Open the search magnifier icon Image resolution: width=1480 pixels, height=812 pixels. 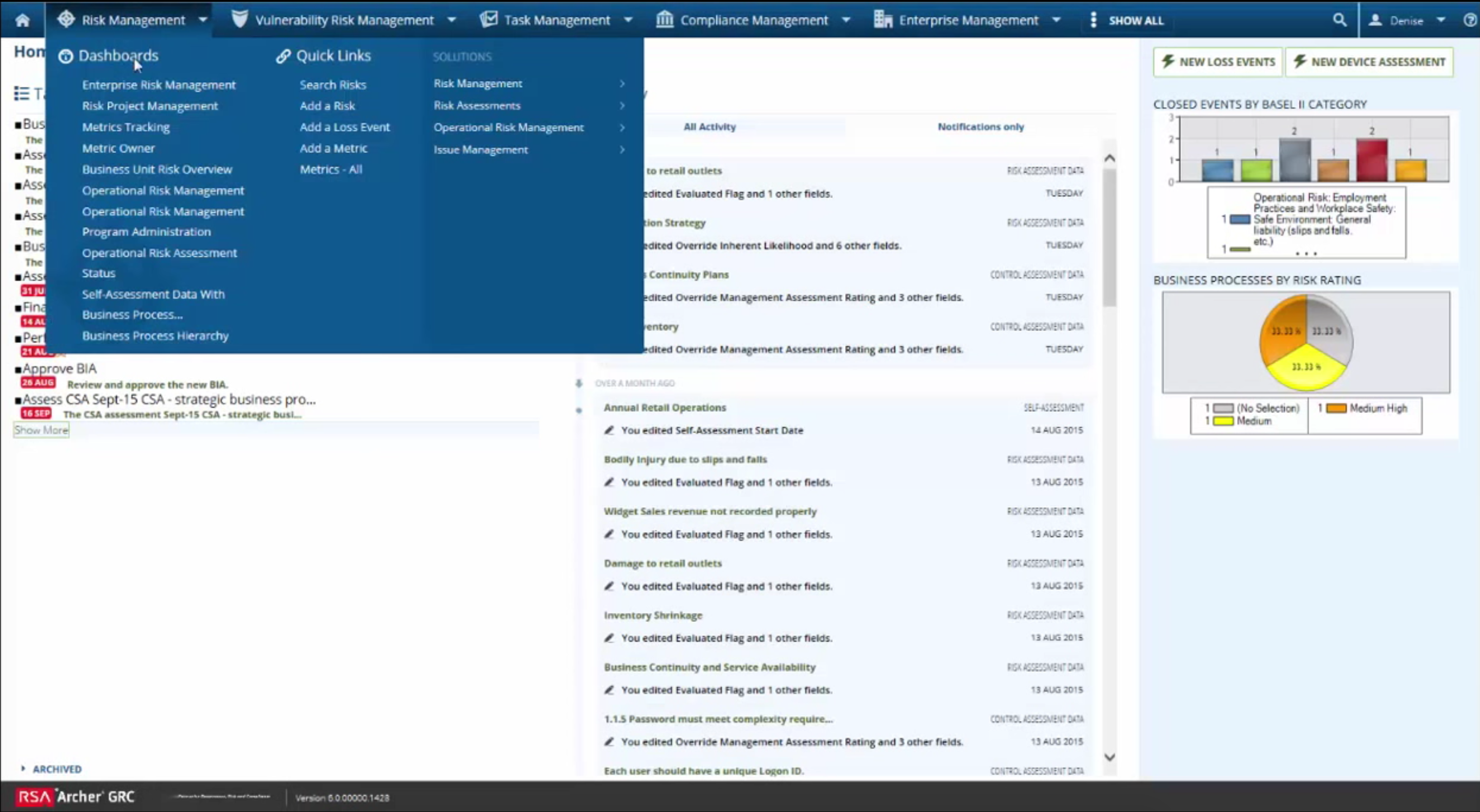point(1339,20)
